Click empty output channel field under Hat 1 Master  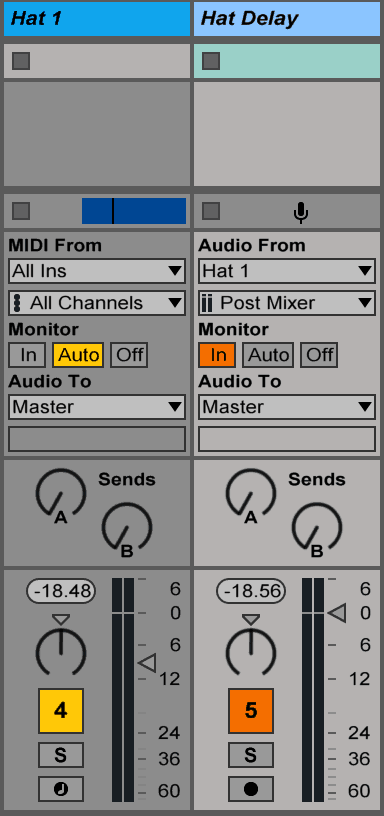click(x=97, y=439)
